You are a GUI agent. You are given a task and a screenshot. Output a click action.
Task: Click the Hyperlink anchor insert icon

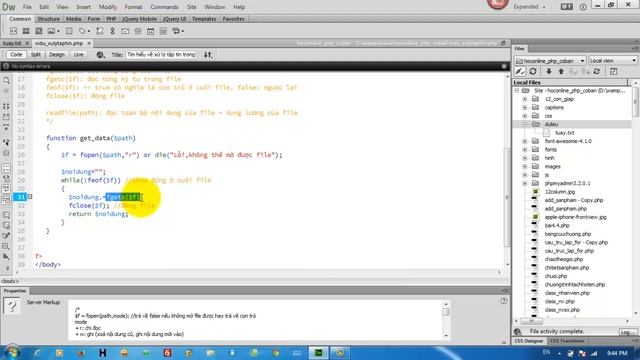pos(112,31)
